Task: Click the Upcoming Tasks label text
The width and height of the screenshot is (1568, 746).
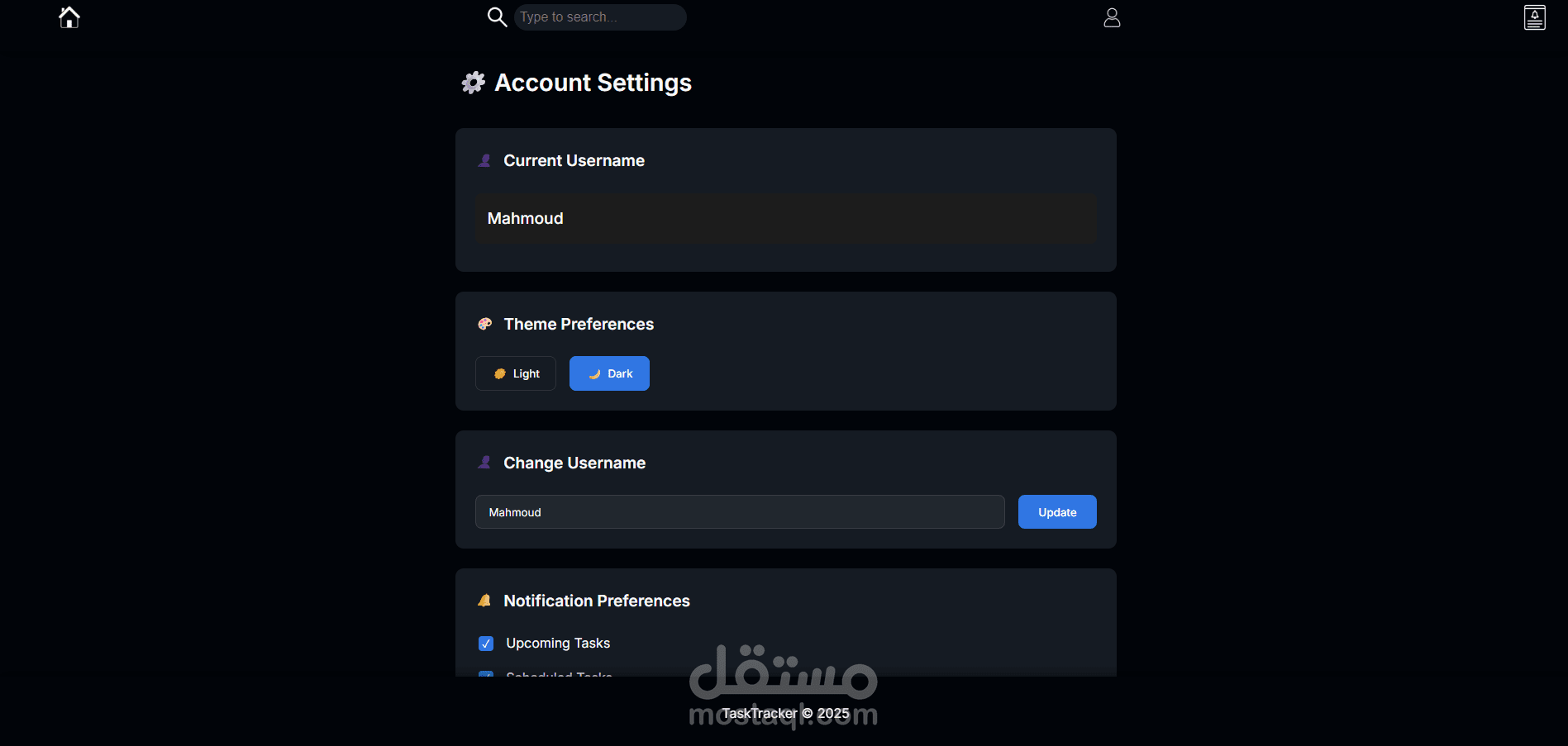Action: click(x=558, y=644)
